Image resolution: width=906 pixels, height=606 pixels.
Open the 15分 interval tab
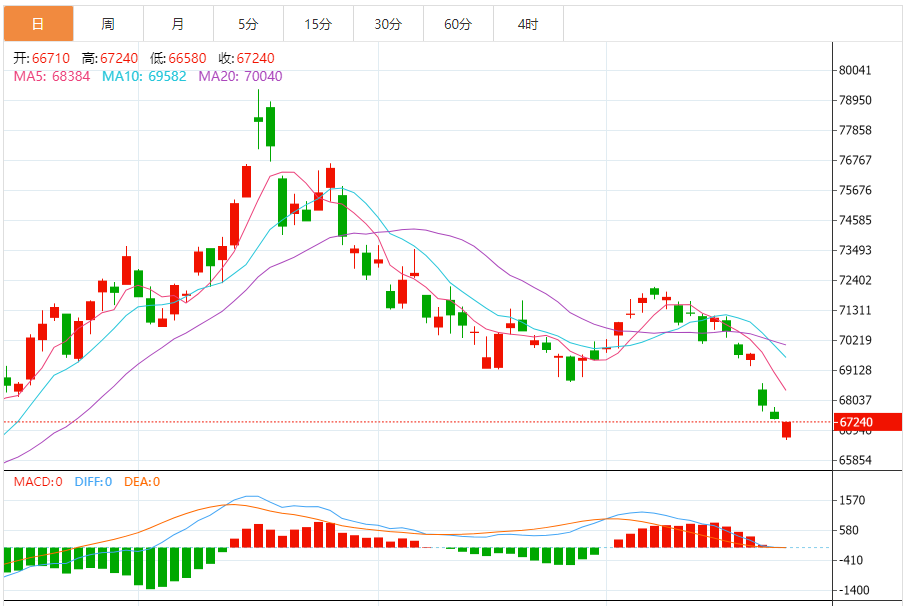pos(318,24)
